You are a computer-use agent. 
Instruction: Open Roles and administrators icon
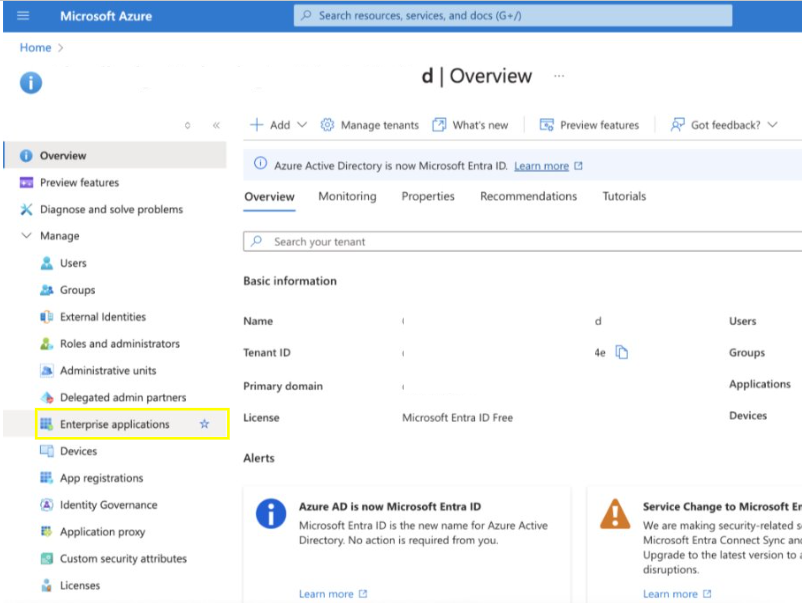pyautogui.click(x=47, y=344)
